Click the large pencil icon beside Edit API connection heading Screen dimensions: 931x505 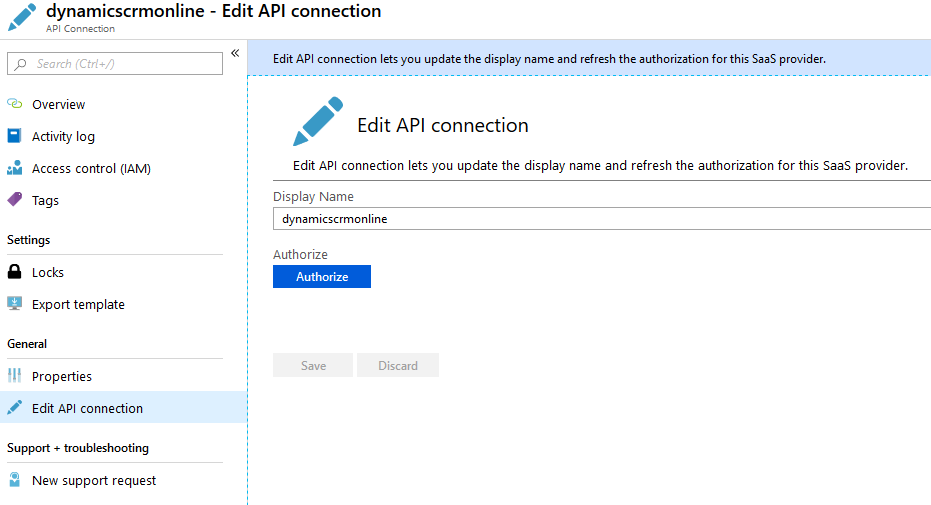318,121
